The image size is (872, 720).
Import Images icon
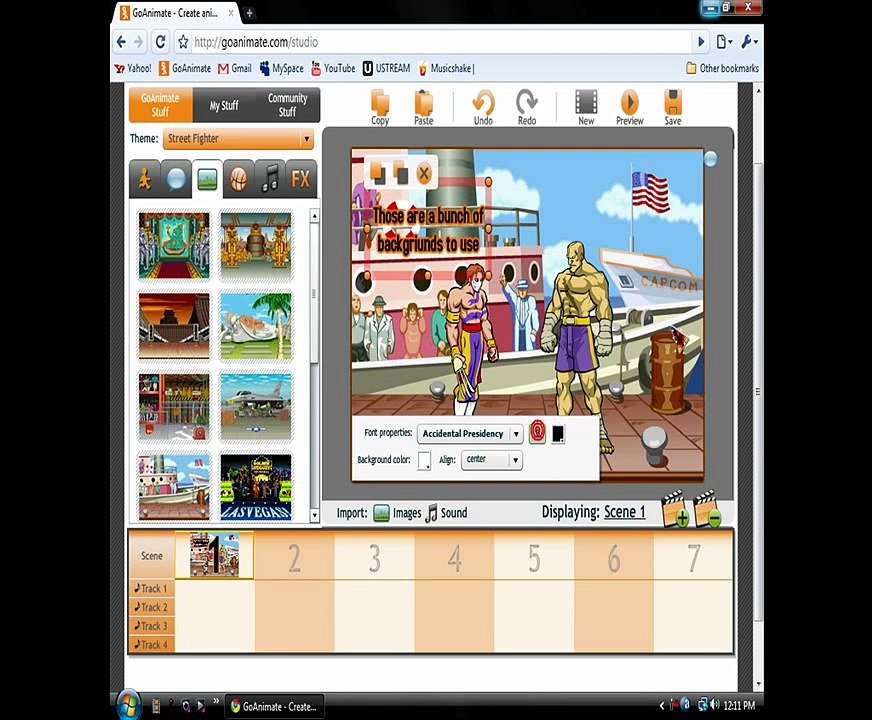[x=382, y=513]
